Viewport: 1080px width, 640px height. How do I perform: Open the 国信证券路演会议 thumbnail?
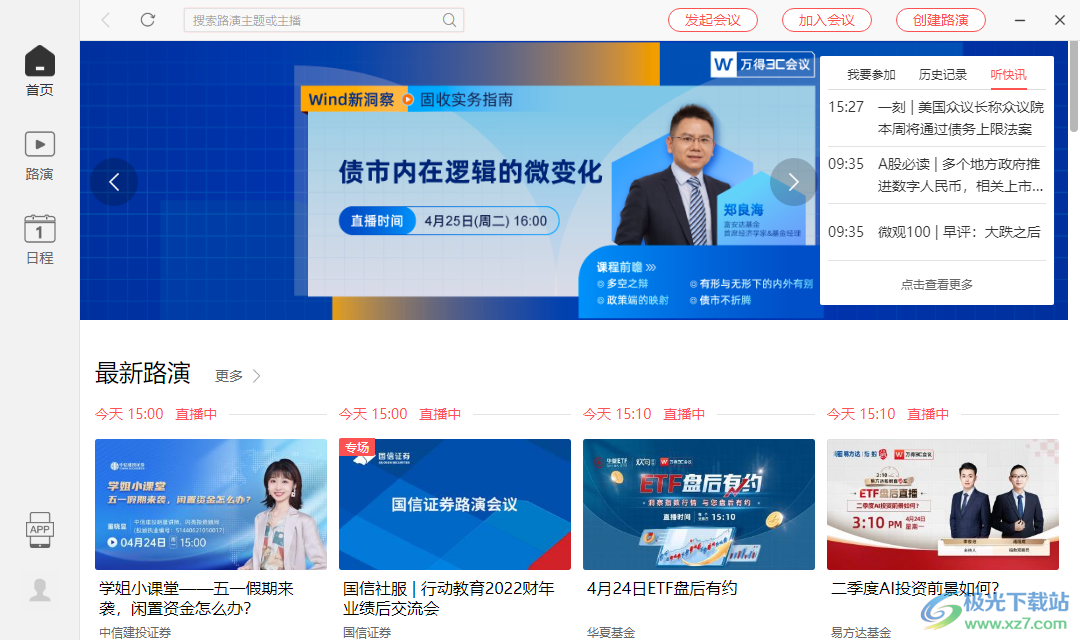click(x=455, y=504)
